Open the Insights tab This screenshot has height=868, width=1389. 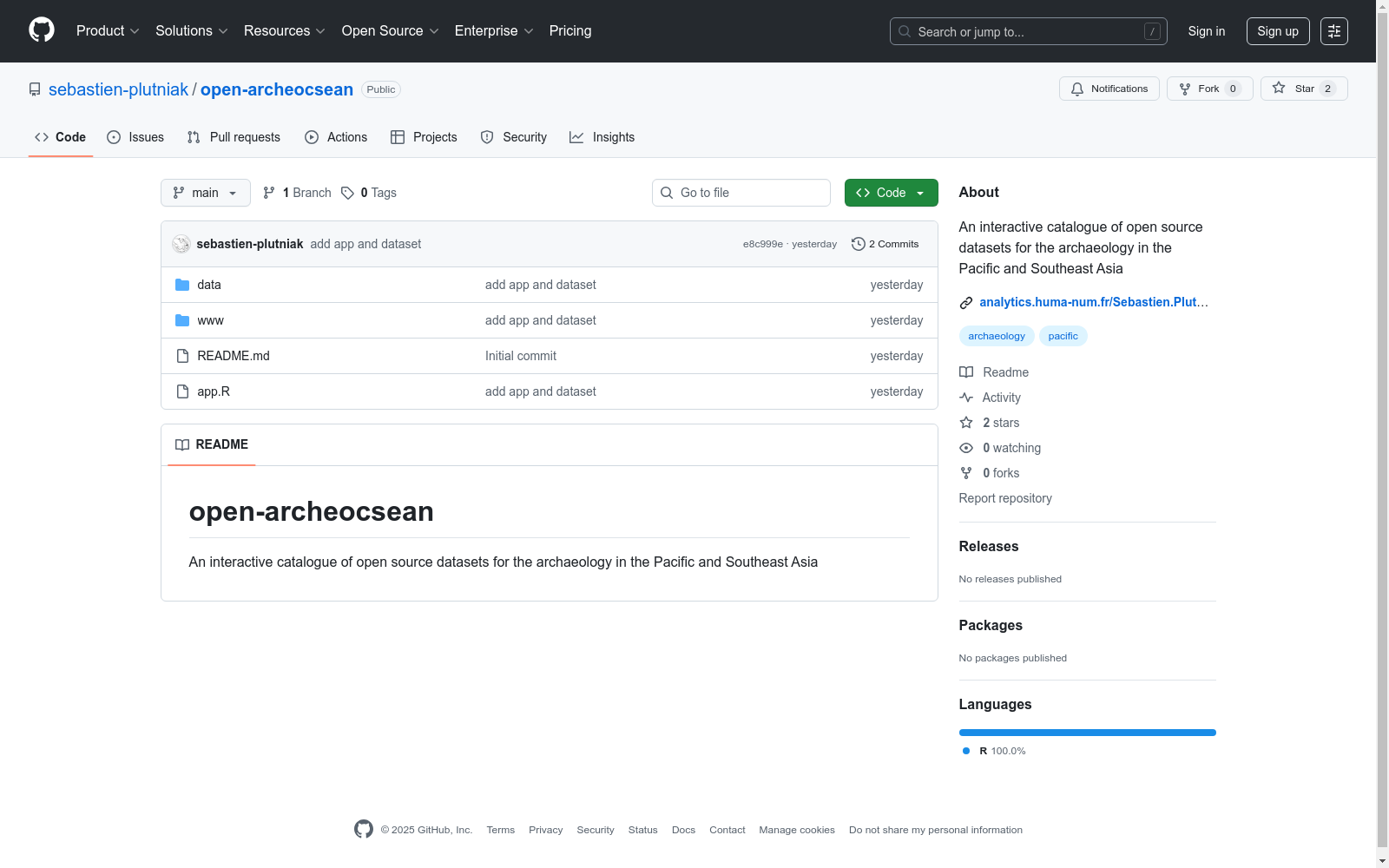pos(602,137)
